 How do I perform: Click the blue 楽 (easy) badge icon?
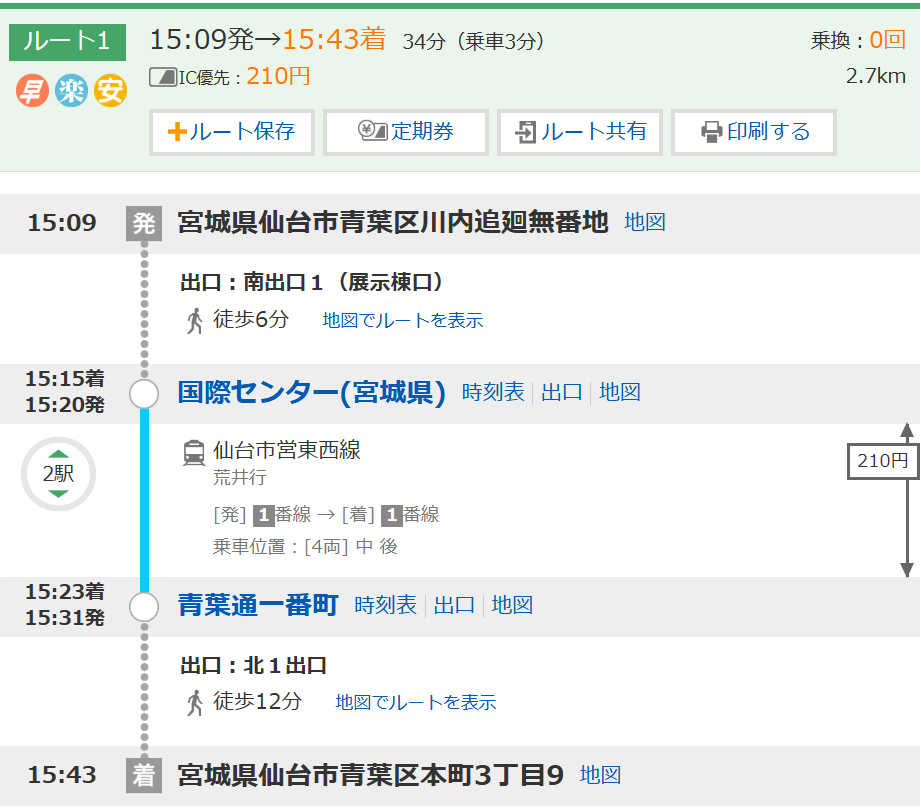click(x=71, y=91)
